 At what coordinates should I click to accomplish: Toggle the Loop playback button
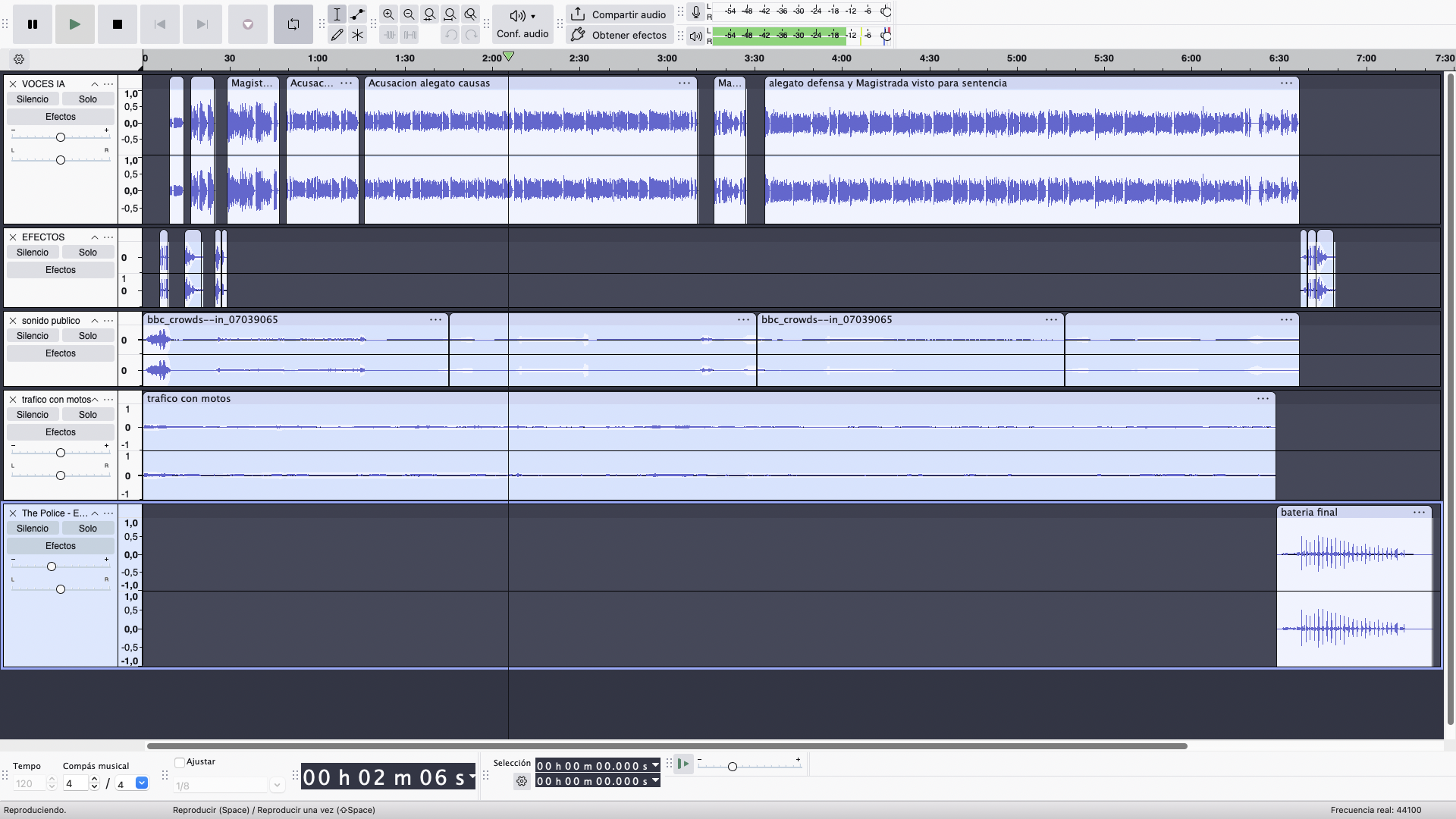pyautogui.click(x=293, y=24)
